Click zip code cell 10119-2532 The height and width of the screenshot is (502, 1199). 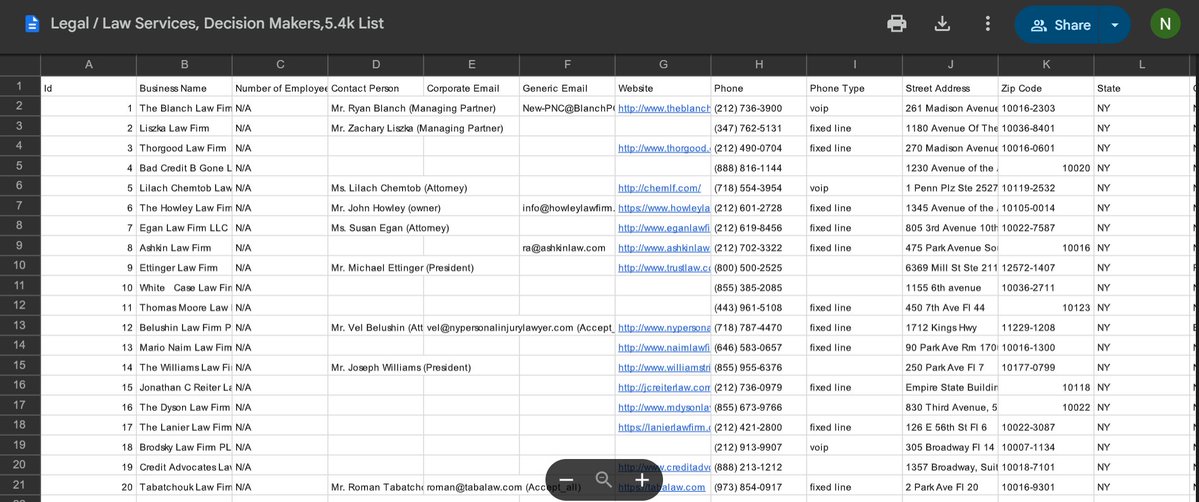[1045, 188]
